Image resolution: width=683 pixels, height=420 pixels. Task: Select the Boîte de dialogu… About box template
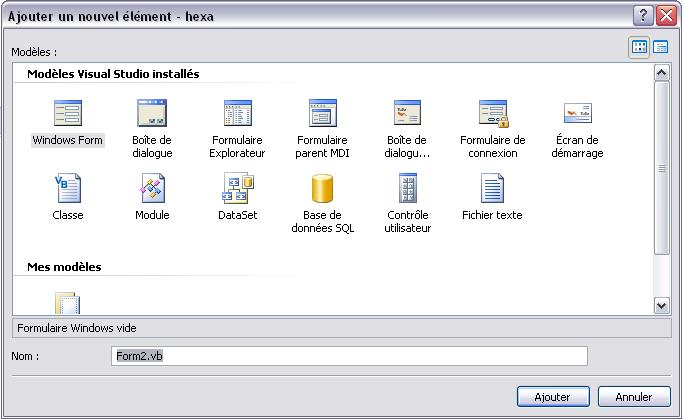coord(407,113)
